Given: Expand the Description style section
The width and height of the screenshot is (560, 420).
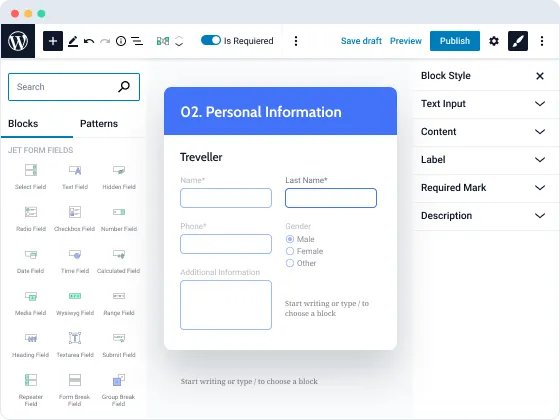Looking at the screenshot, I should click(x=483, y=216).
